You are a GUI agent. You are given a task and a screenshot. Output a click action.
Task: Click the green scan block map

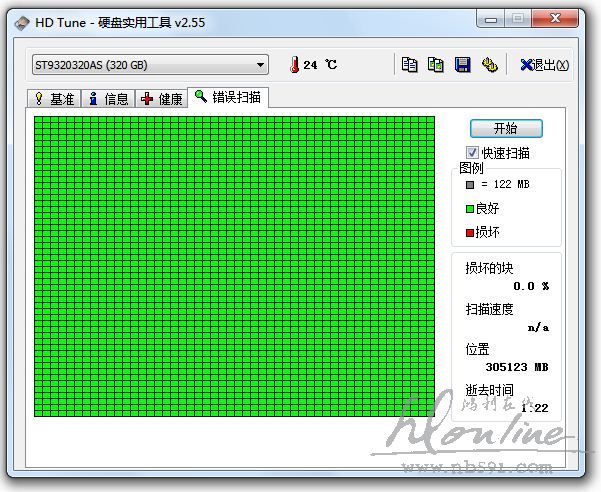coord(235,266)
